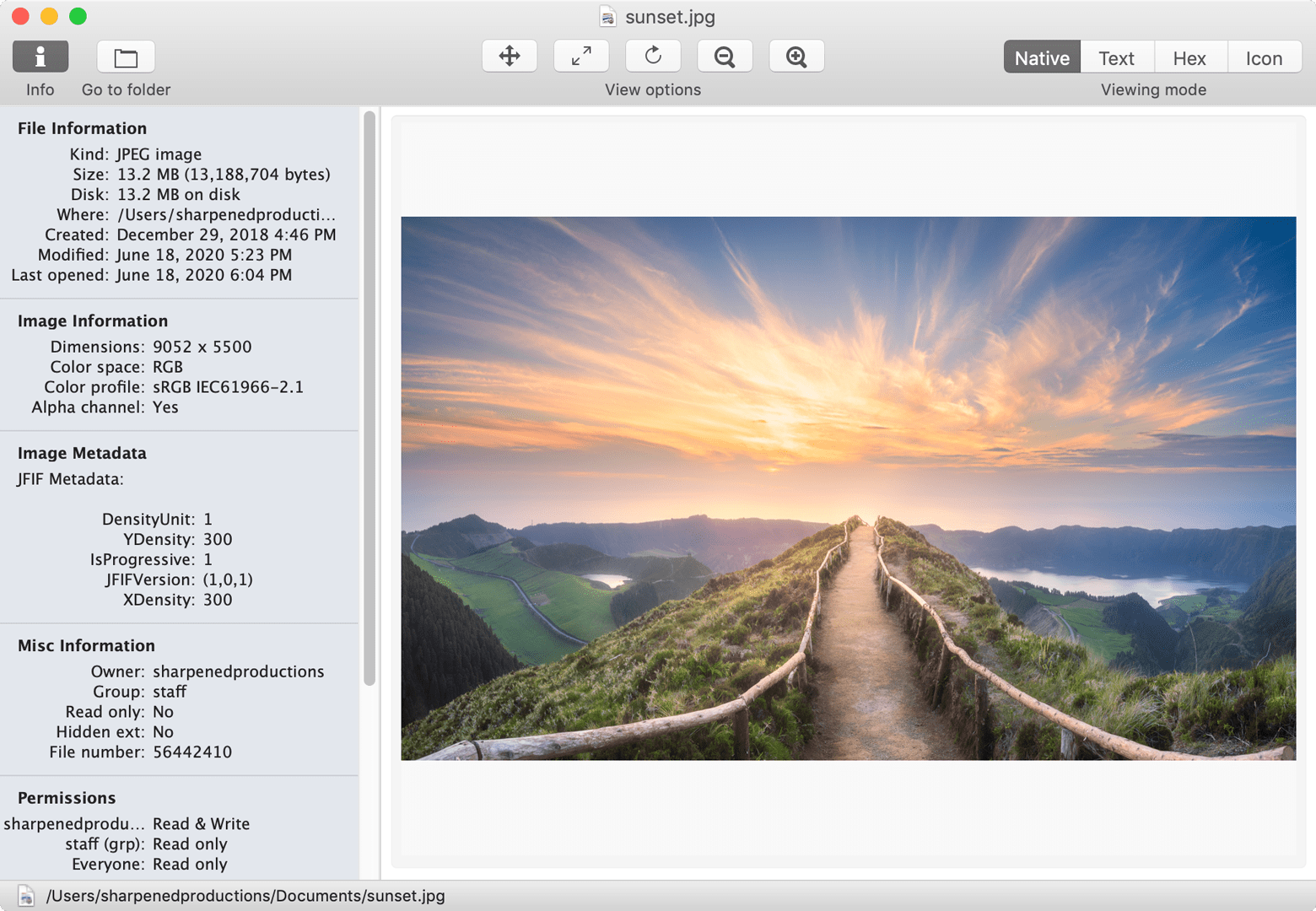The width and height of the screenshot is (1316, 911).
Task: Switch to Text viewing mode
Action: point(1117,57)
